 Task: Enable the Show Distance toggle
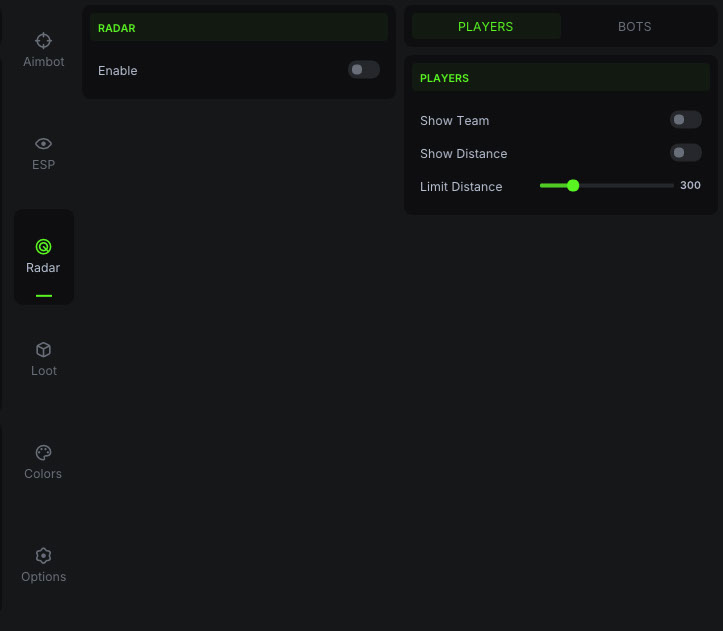click(x=685, y=153)
